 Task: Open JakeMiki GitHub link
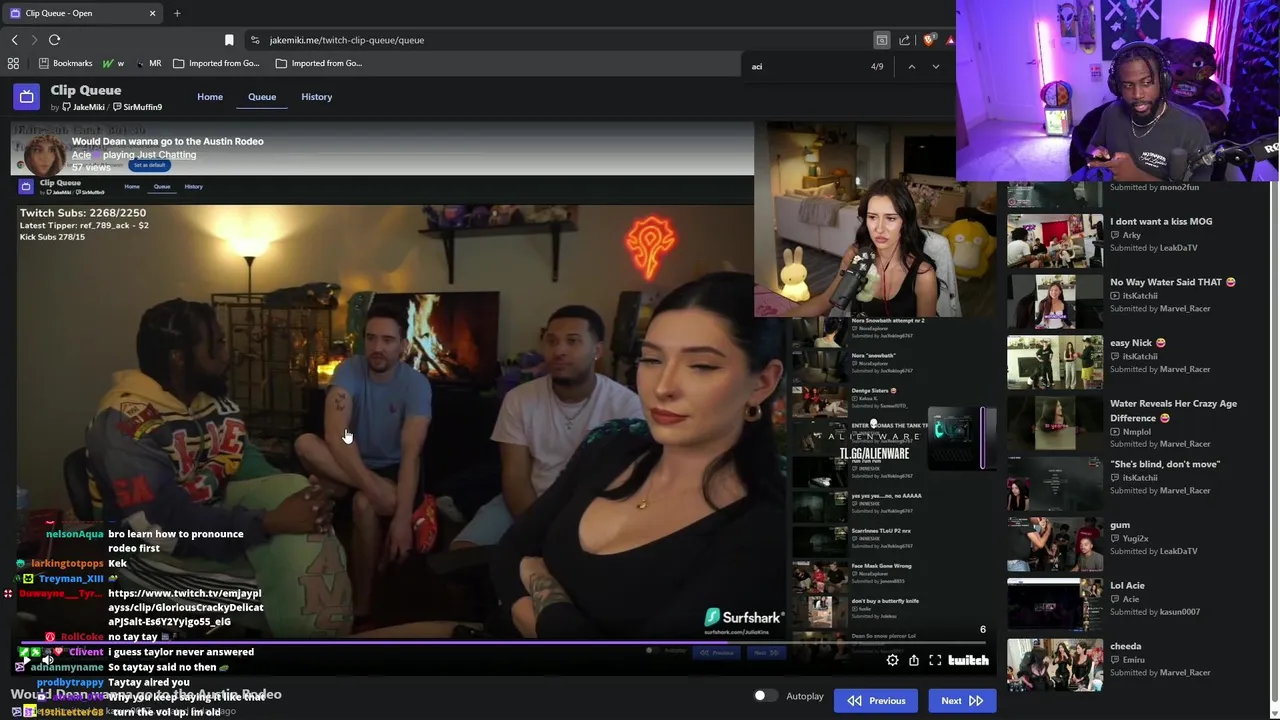[x=83, y=107]
